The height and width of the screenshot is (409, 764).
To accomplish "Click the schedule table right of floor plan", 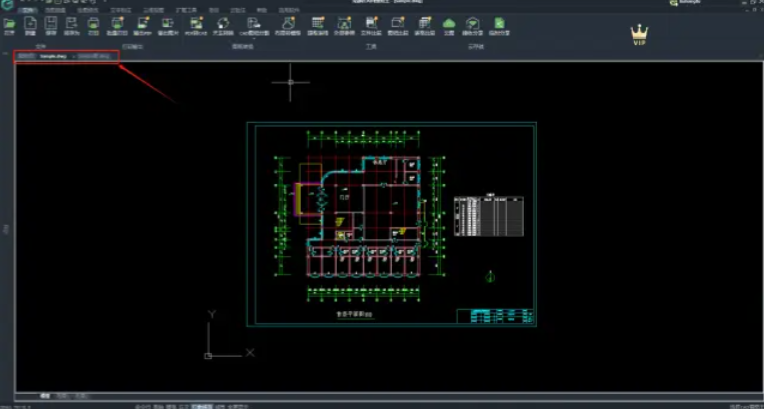I will pyautogui.click(x=490, y=214).
